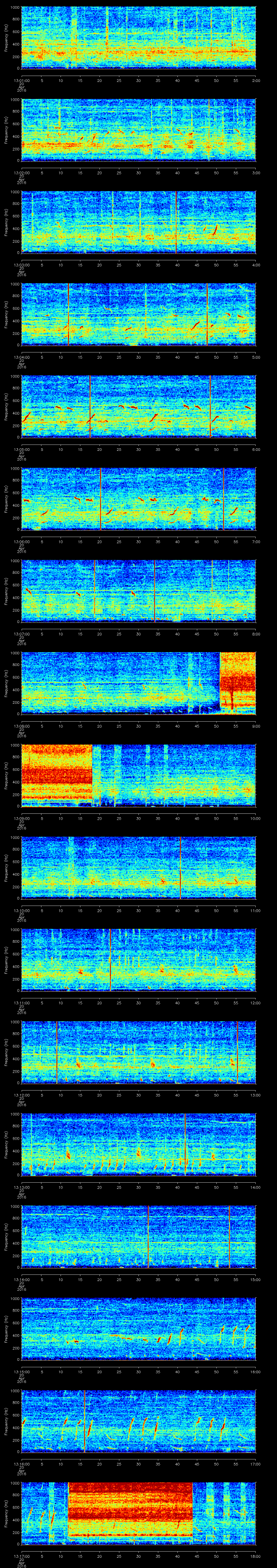Click the '2:00' end-time label
Viewport: 277px width, 1568px height.
256,80
